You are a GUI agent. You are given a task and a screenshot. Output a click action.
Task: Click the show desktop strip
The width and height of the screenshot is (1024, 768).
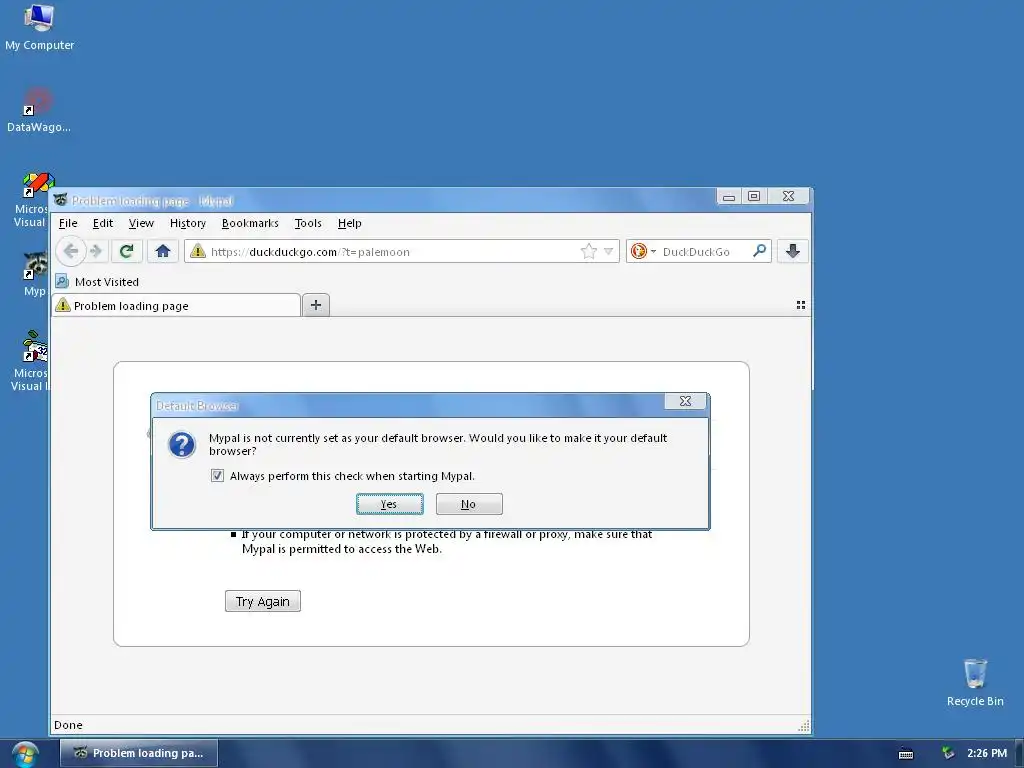pos(1019,754)
